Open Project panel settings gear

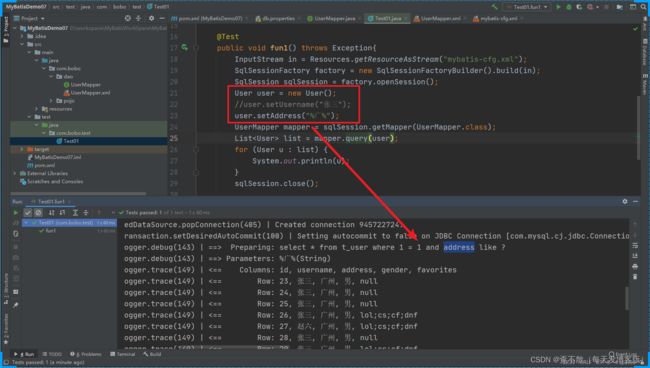151,18
